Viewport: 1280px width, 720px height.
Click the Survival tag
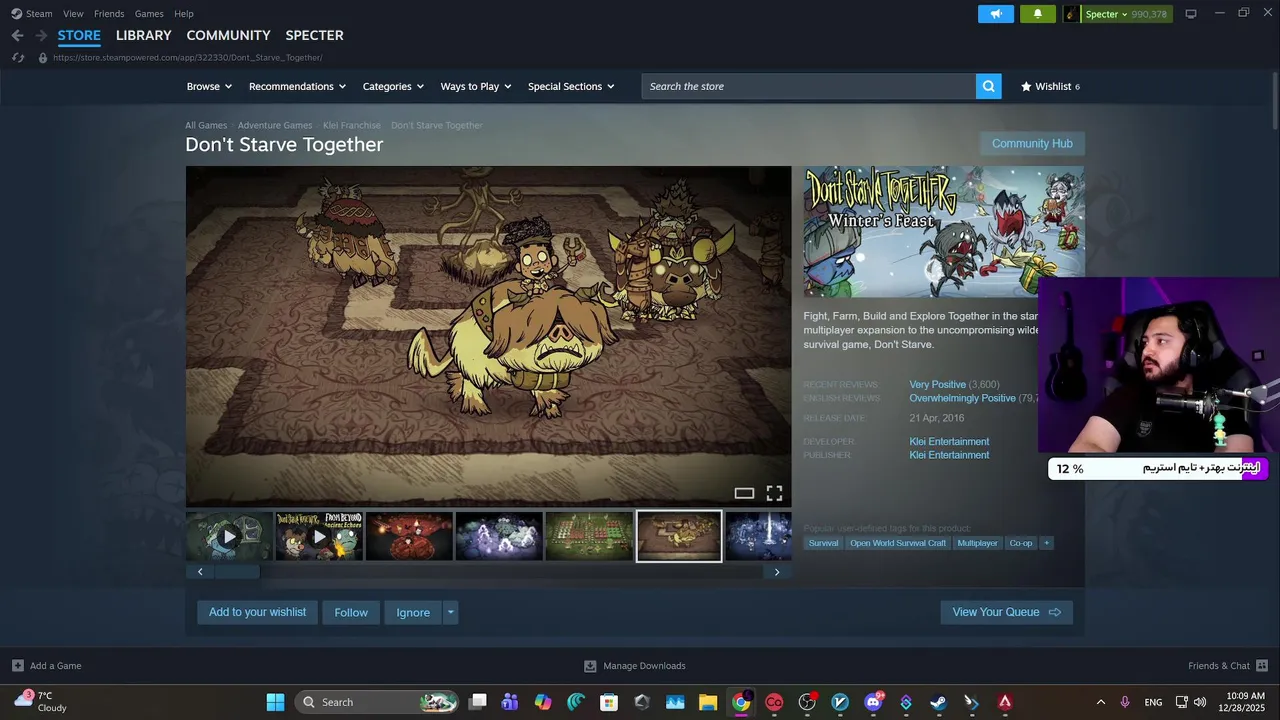pyautogui.click(x=824, y=543)
